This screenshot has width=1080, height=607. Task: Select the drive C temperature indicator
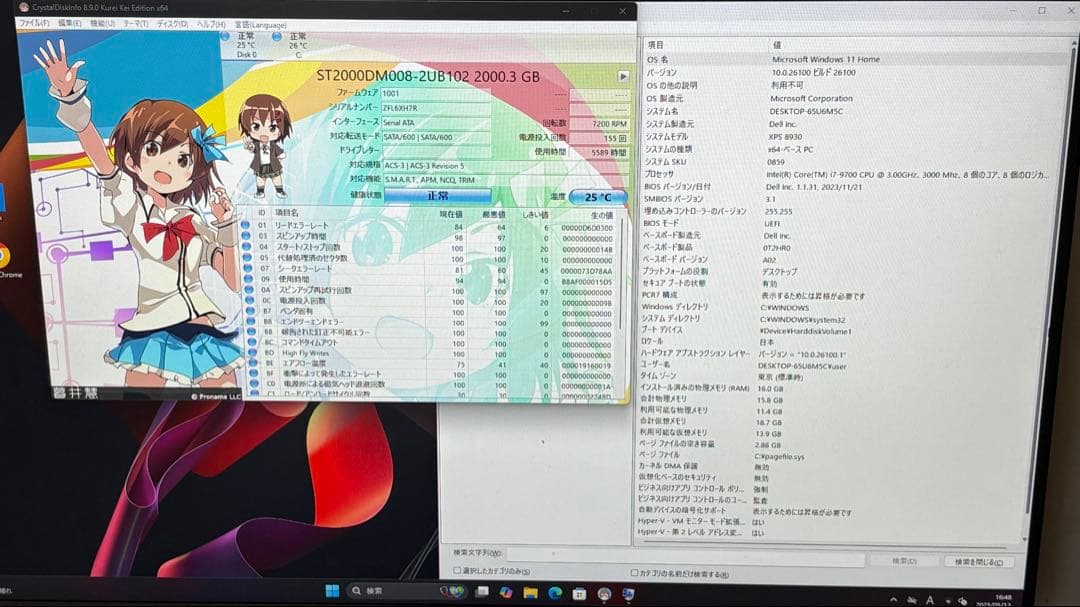point(296,45)
